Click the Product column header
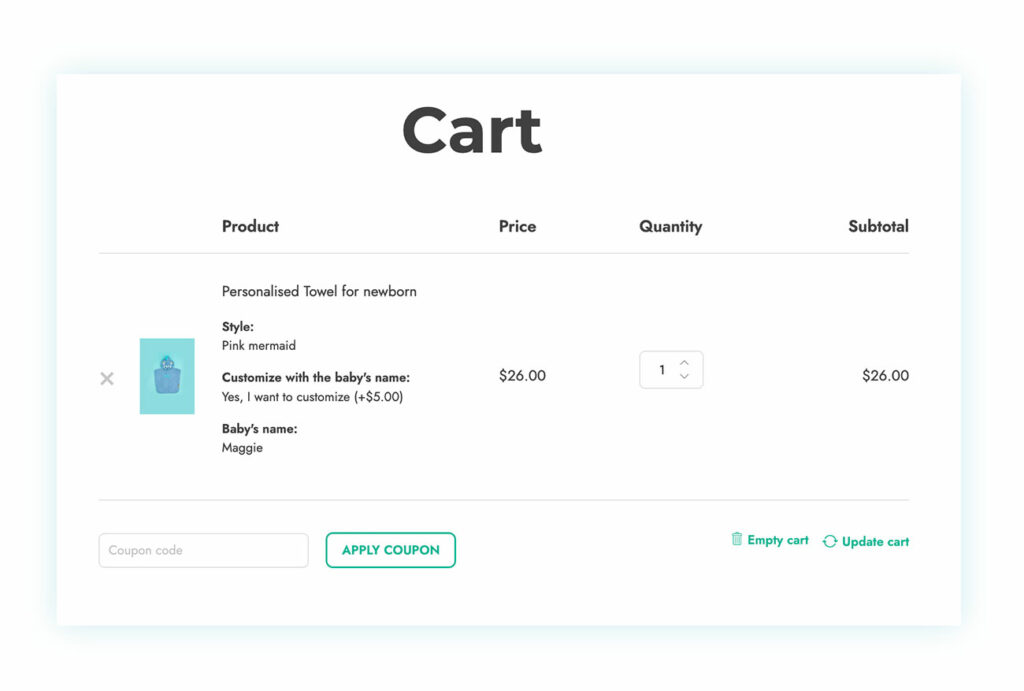Viewport: 1024px width, 691px height. point(250,227)
